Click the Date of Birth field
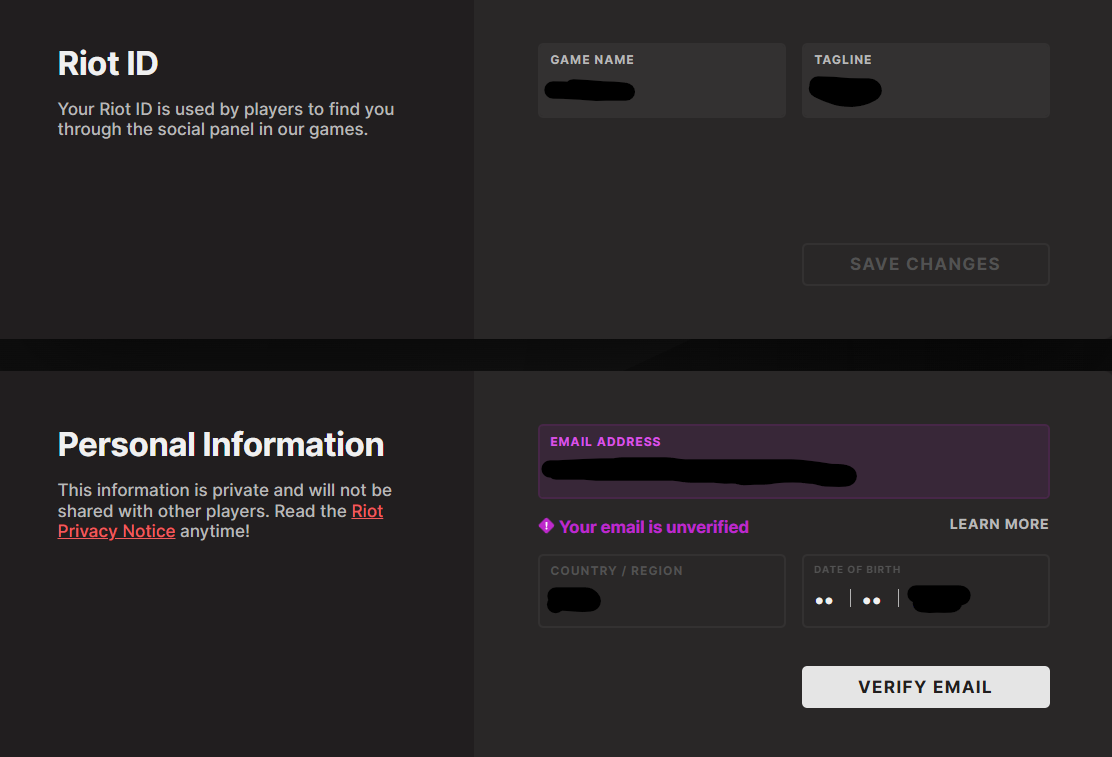1112x757 pixels. click(925, 591)
